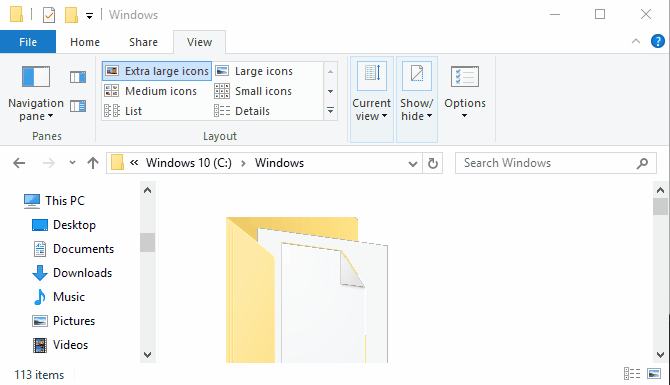
Task: Open the recent locations dropdown
Action: (72, 162)
